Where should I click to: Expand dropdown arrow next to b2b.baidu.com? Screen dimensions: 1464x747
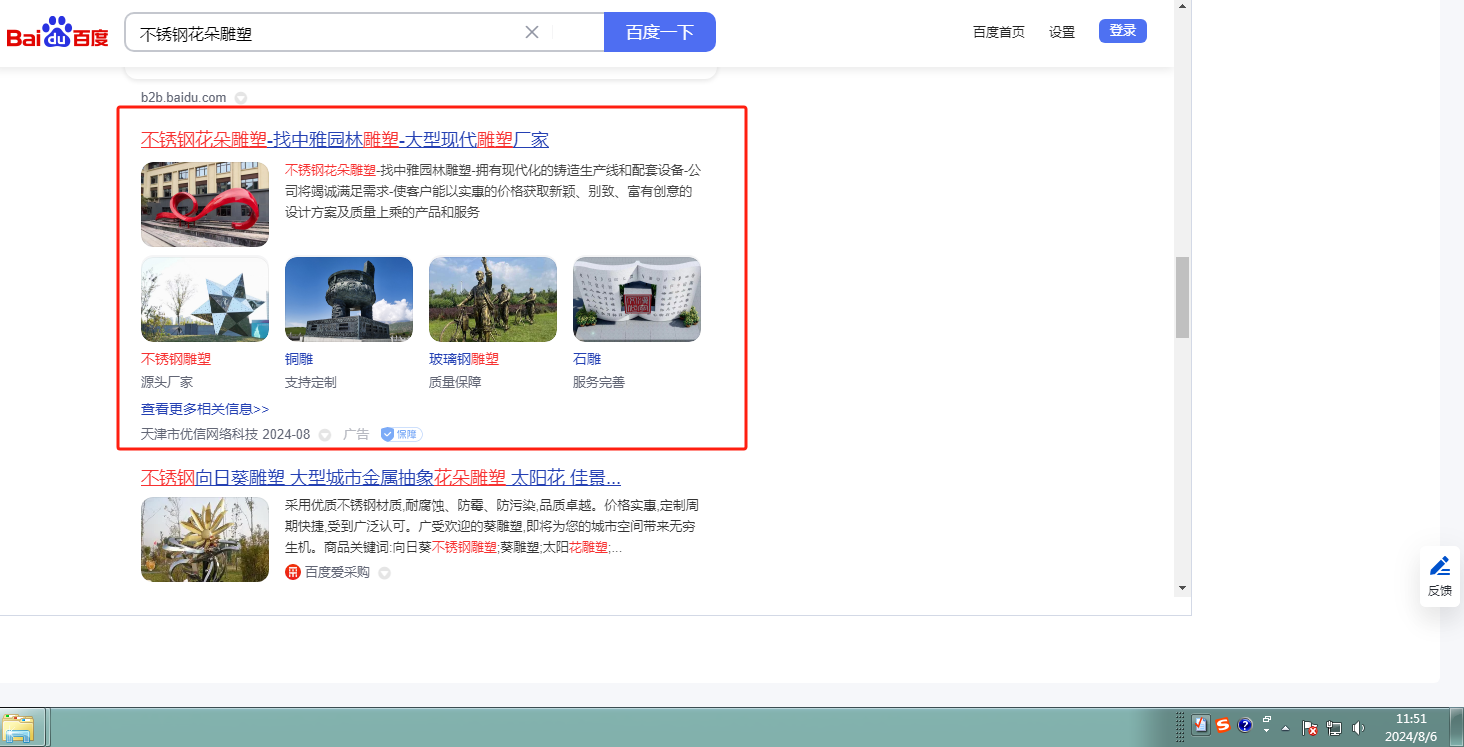click(x=241, y=98)
